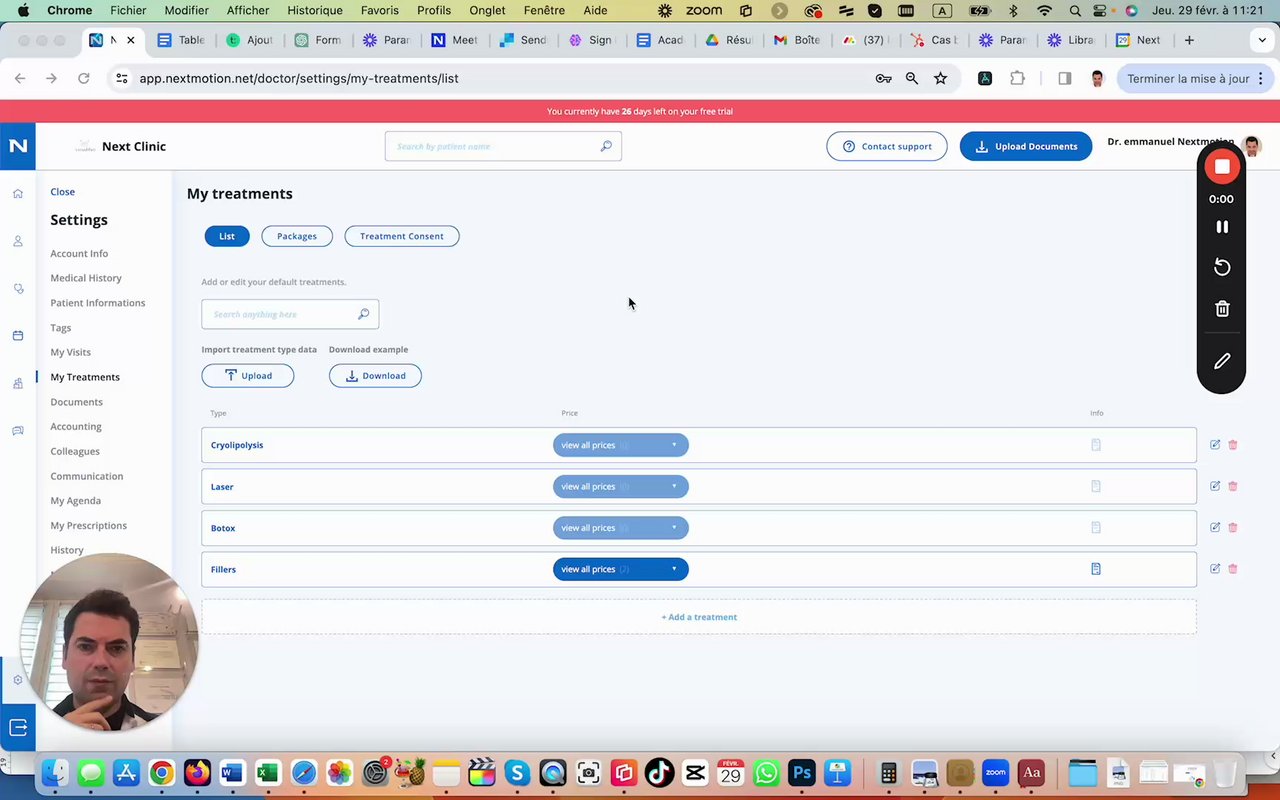This screenshot has width=1280, height=800.
Task: Open info document for Botox
Action: 1096,527
